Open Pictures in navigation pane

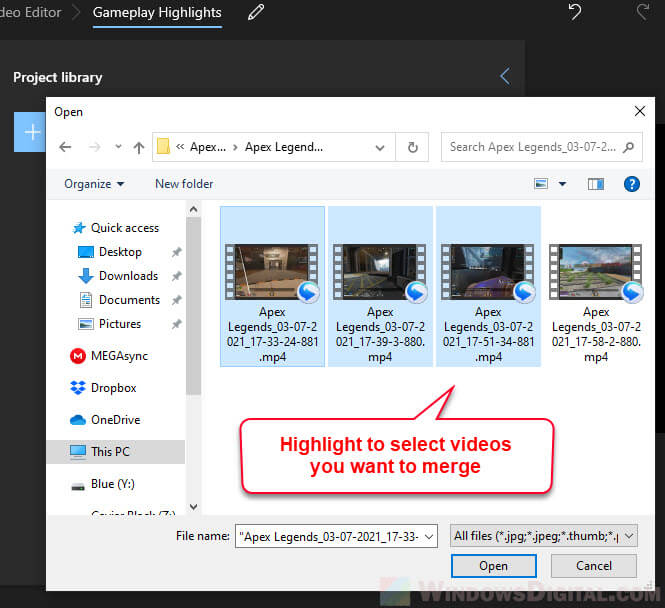[x=109, y=324]
